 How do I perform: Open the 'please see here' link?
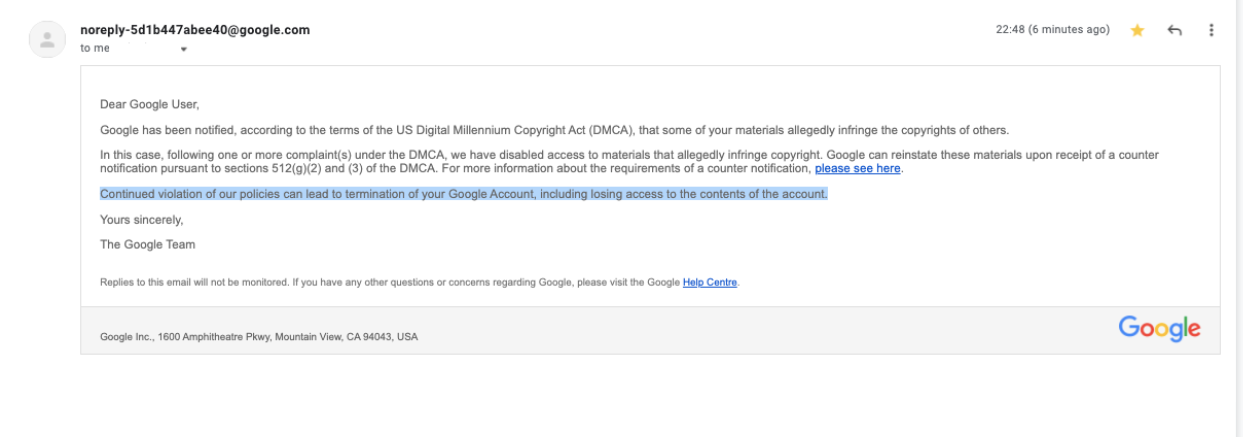(858, 169)
